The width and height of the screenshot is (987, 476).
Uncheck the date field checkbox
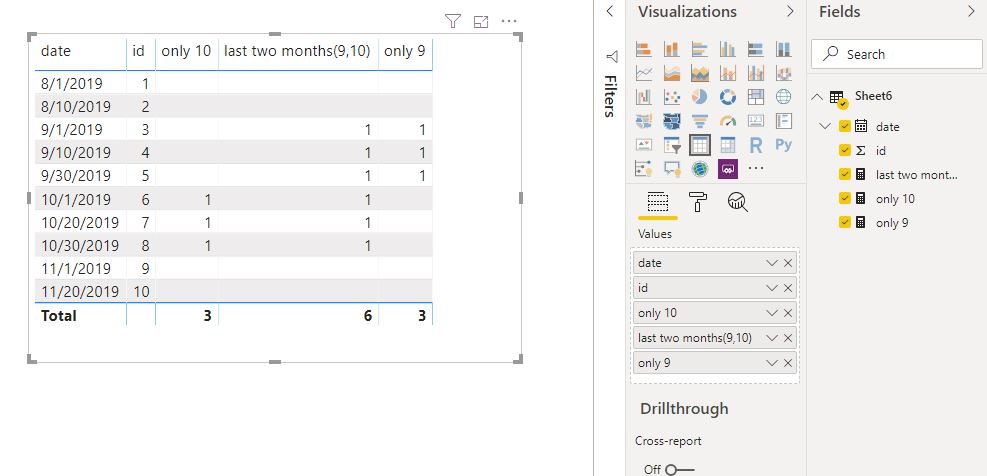(845, 126)
